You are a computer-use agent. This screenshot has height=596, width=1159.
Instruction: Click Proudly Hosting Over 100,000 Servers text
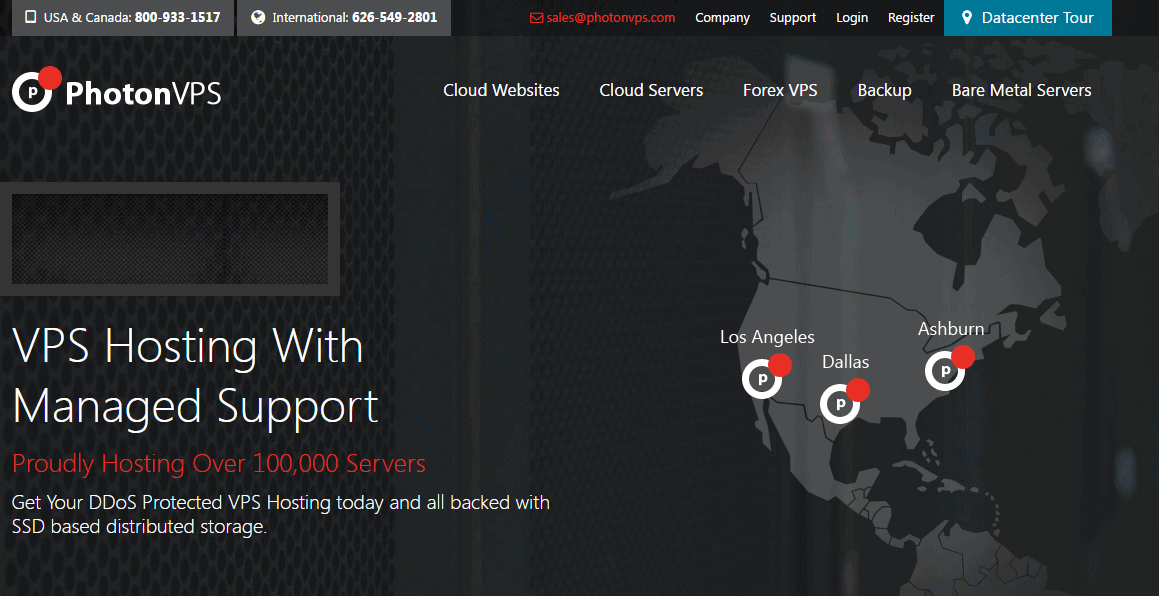pyautogui.click(x=219, y=464)
